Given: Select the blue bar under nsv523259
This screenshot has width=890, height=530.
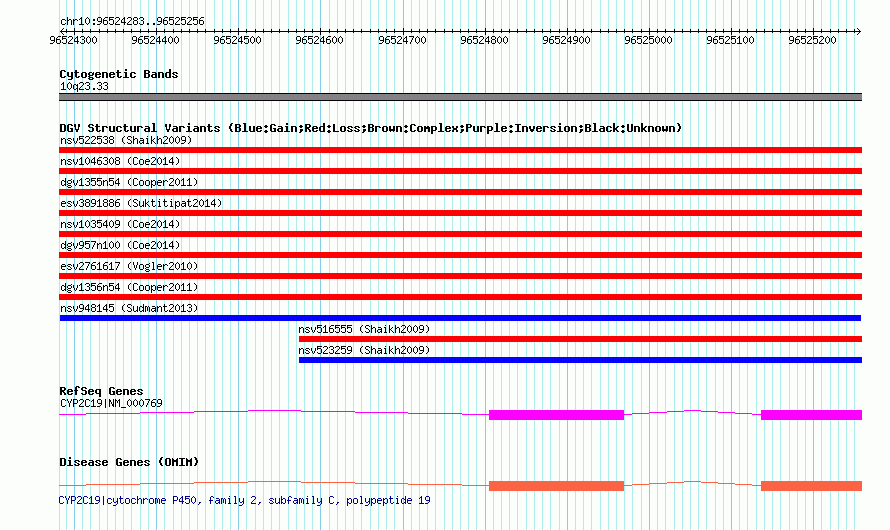Looking at the screenshot, I should pos(580,360).
